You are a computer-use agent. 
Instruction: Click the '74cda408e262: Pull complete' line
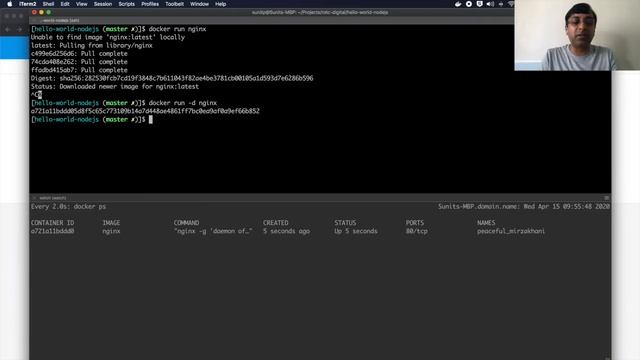pos(79,62)
